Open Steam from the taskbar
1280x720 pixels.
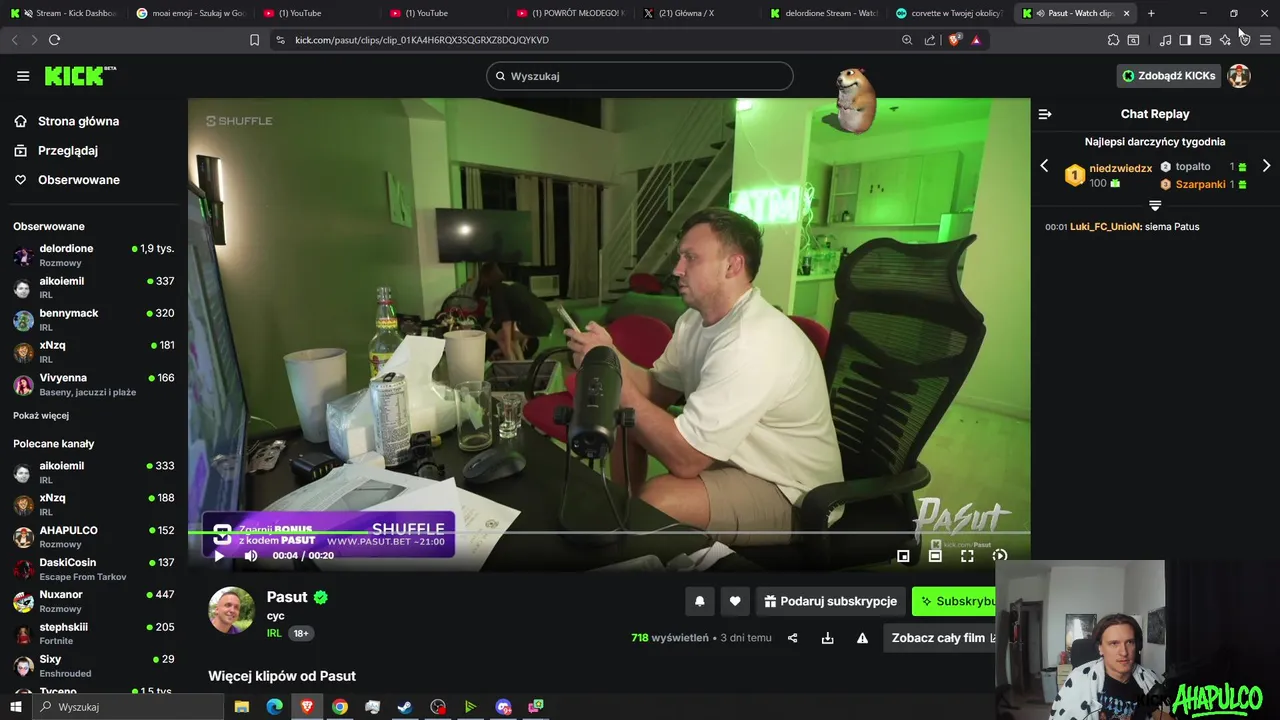[x=405, y=707]
